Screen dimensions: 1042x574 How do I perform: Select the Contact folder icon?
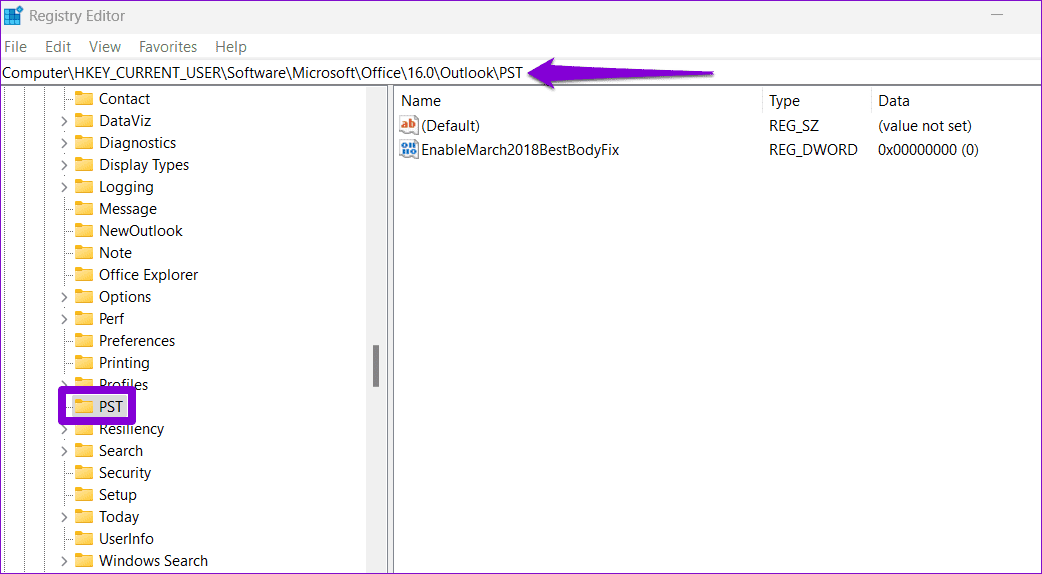(84, 99)
